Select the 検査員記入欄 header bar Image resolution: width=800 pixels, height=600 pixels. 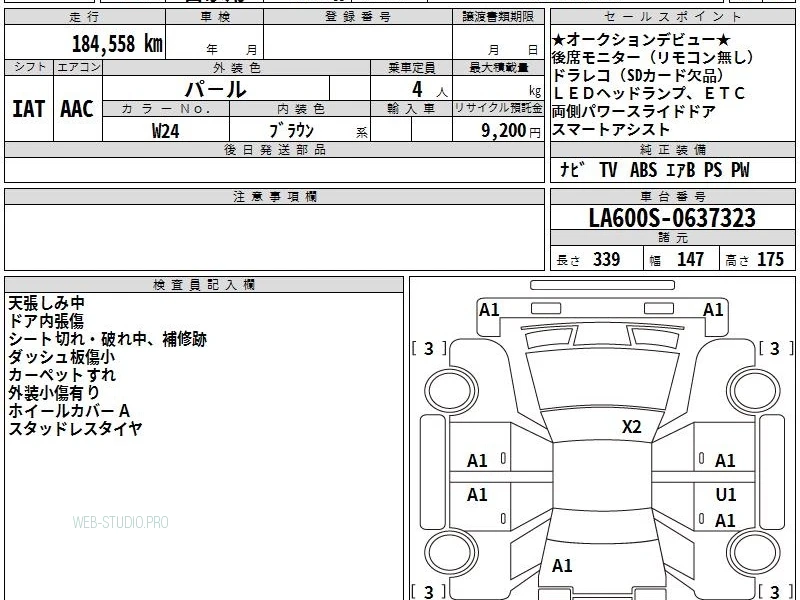tap(204, 285)
